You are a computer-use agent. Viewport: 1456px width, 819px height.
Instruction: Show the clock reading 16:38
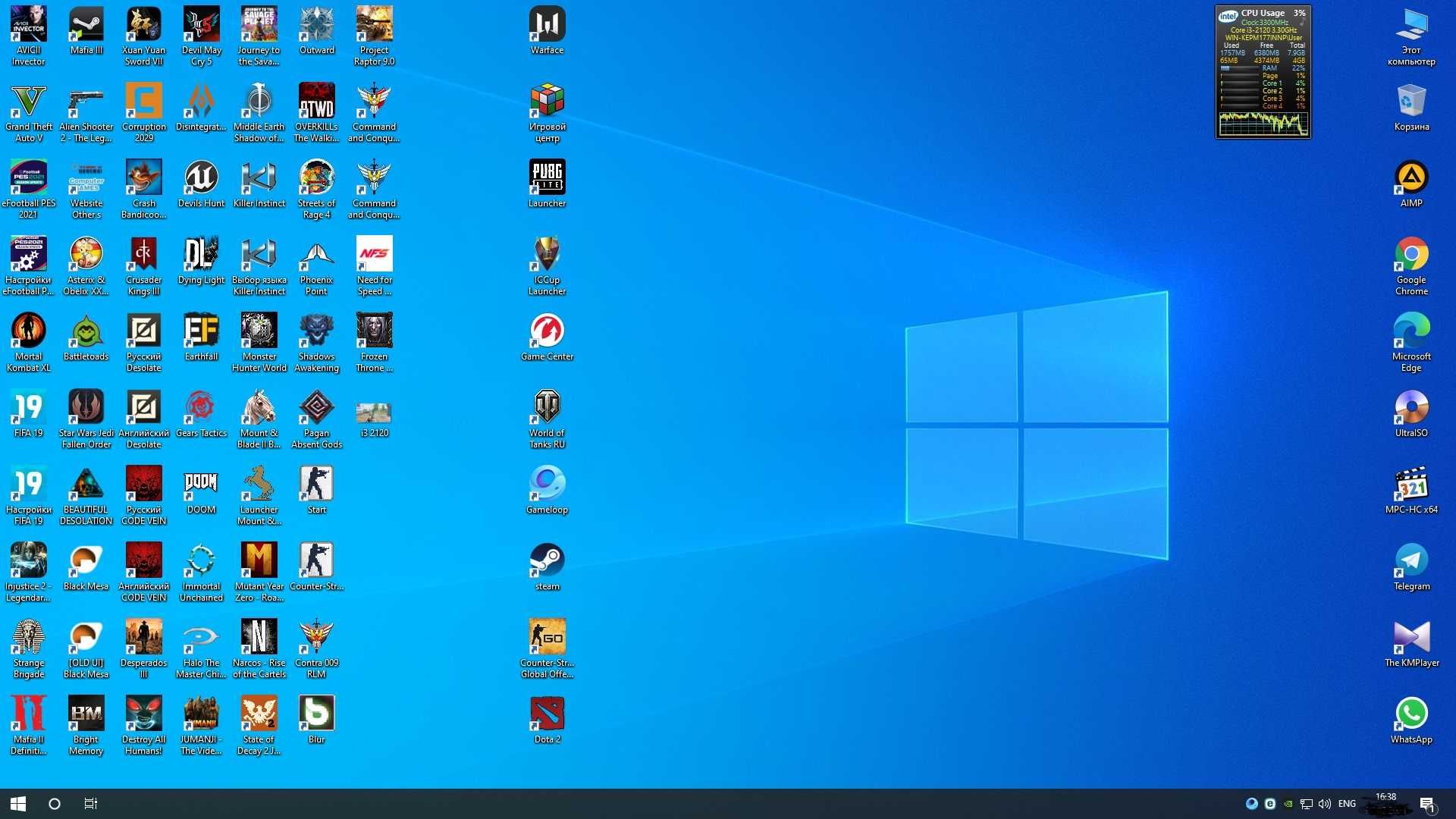(x=1386, y=797)
